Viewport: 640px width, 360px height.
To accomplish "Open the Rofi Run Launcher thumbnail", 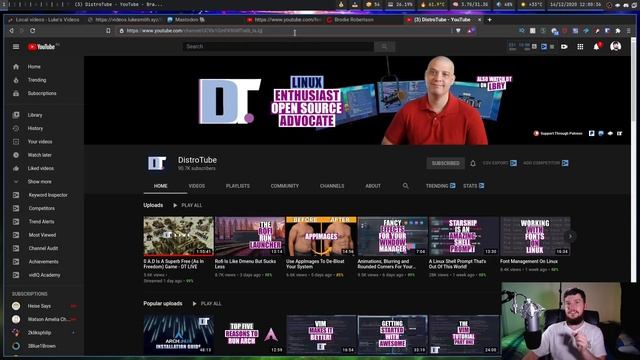I will pos(250,236).
